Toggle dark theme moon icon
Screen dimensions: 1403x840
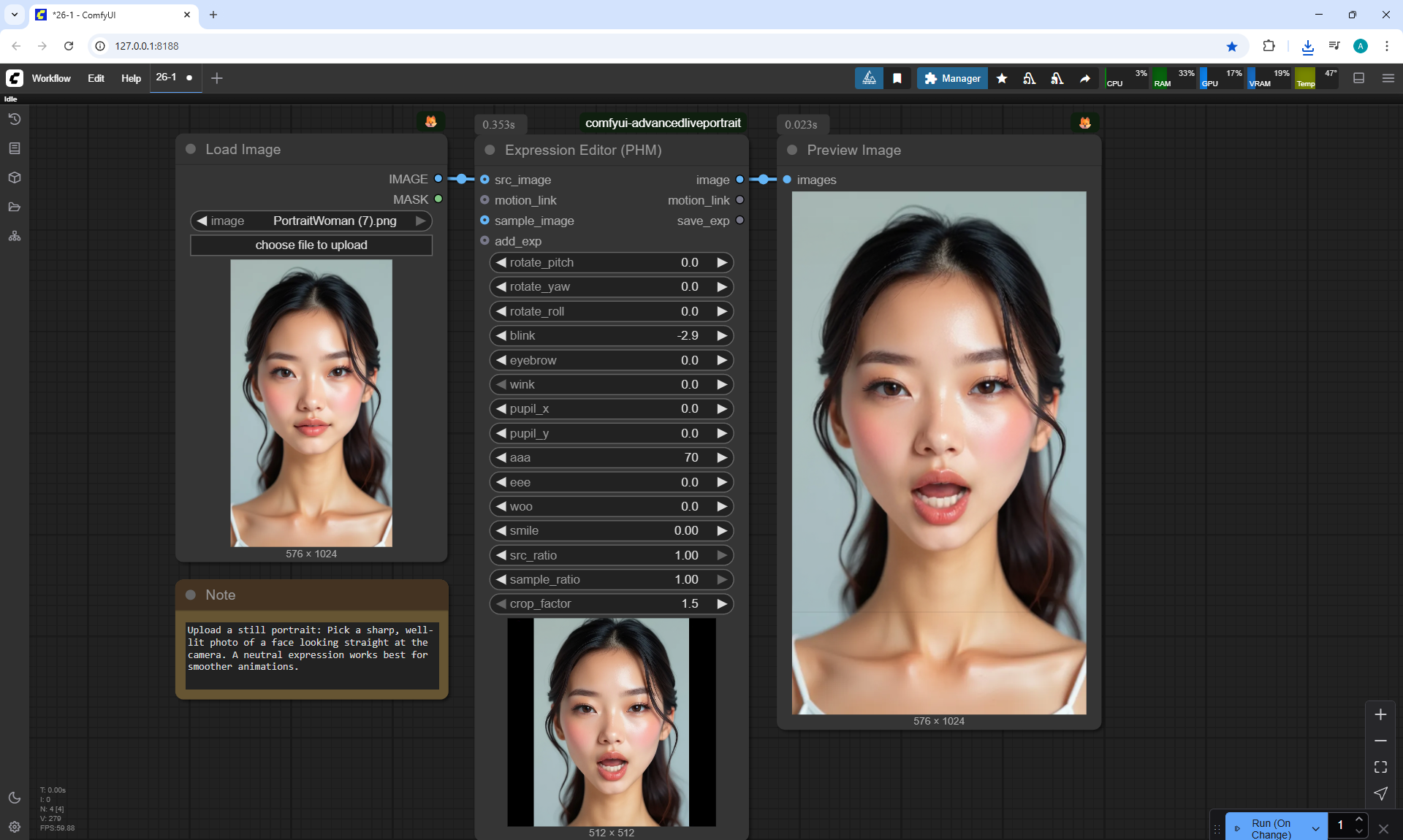click(x=15, y=798)
